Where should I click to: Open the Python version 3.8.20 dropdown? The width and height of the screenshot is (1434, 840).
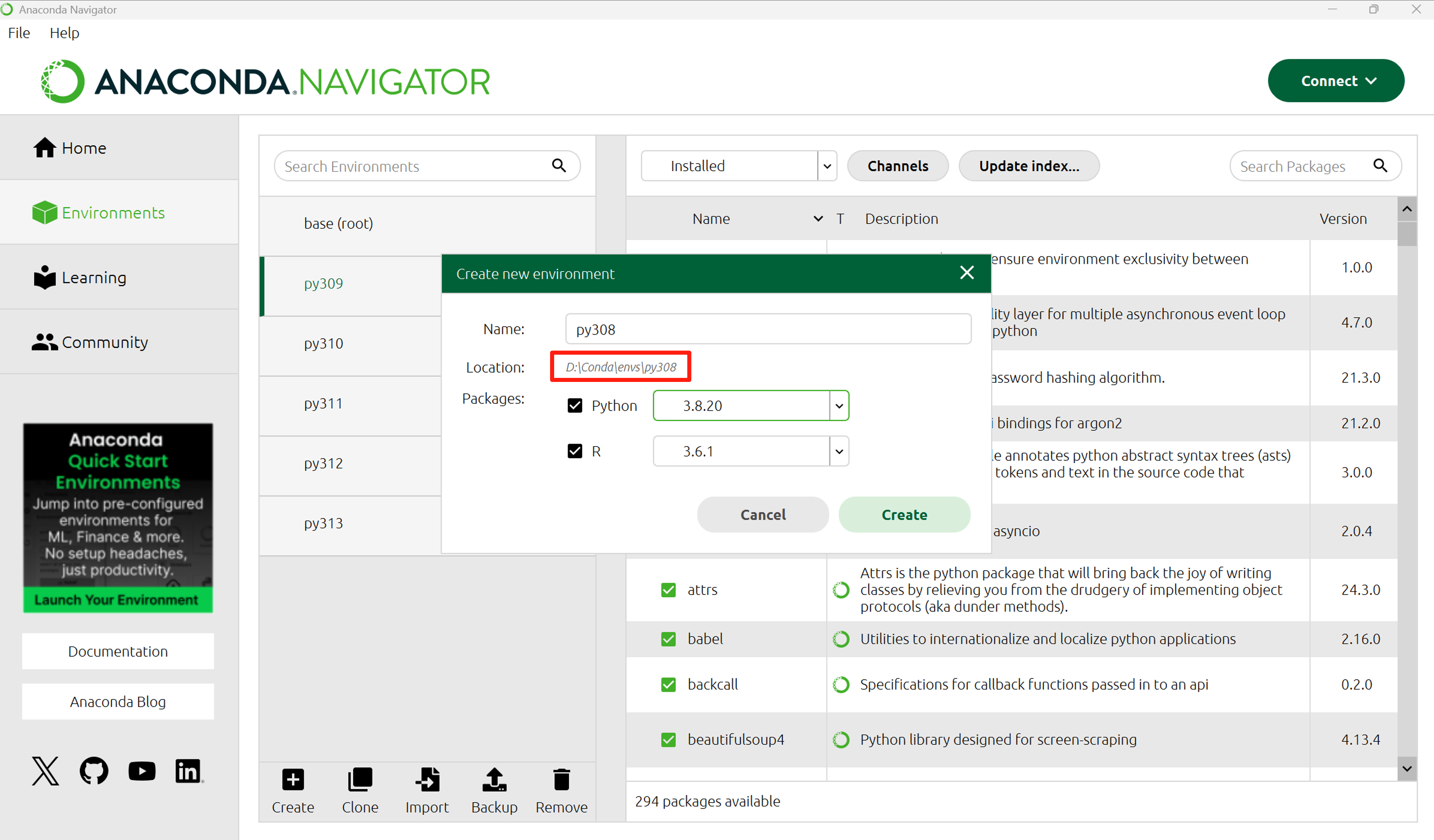[x=751, y=405]
